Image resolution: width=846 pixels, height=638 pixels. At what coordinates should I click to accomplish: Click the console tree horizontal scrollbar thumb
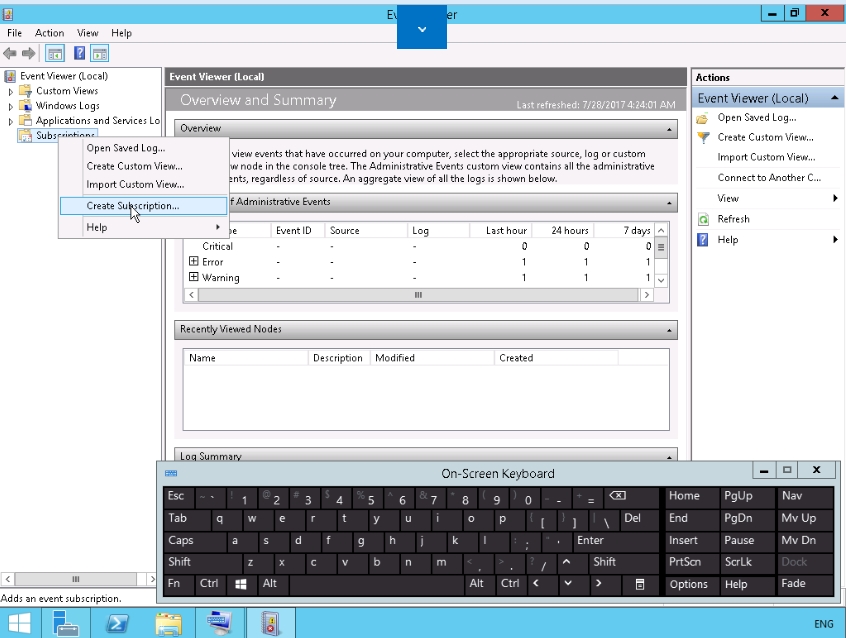pyautogui.click(x=76, y=579)
